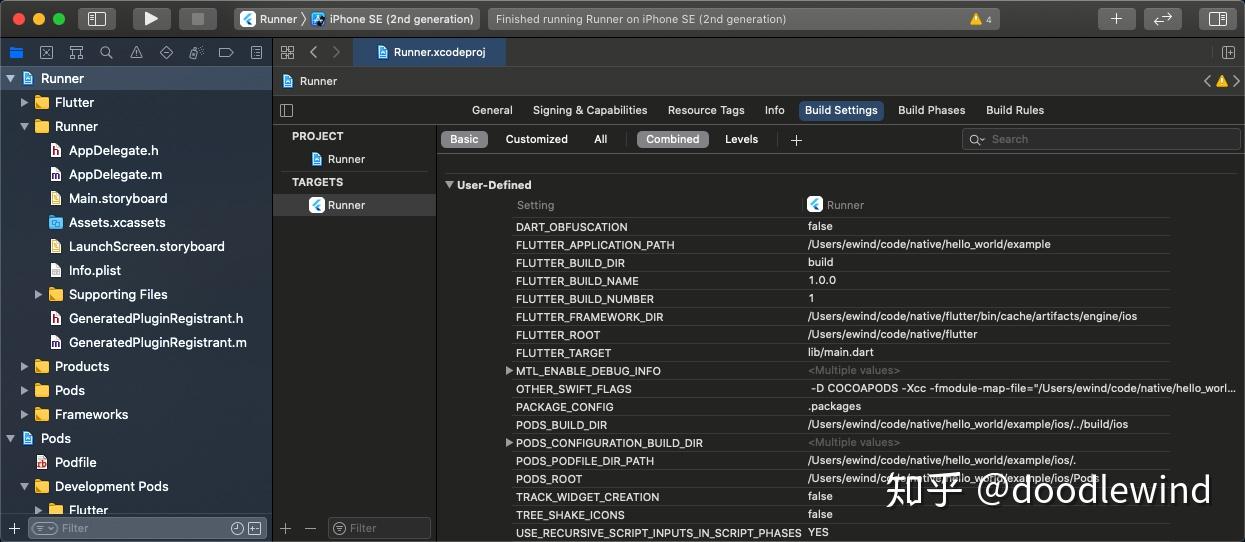Collapse the User-Defined section
The image size is (1245, 542).
(449, 185)
